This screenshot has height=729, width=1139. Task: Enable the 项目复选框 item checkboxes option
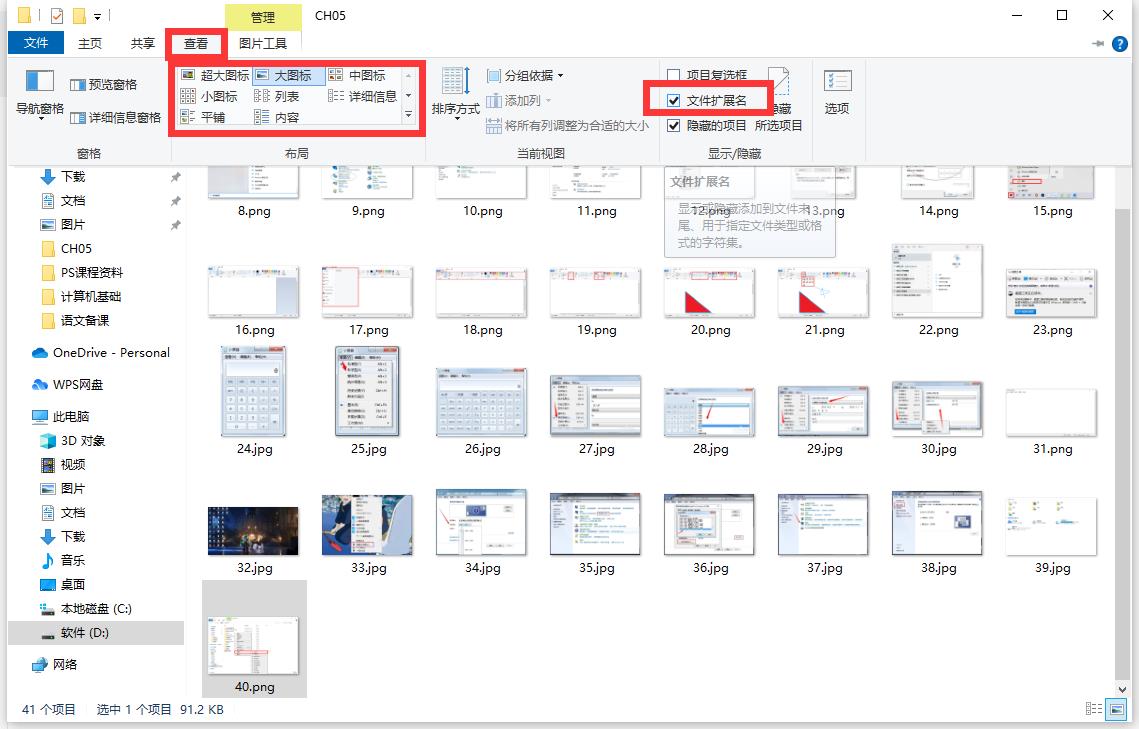tap(674, 75)
